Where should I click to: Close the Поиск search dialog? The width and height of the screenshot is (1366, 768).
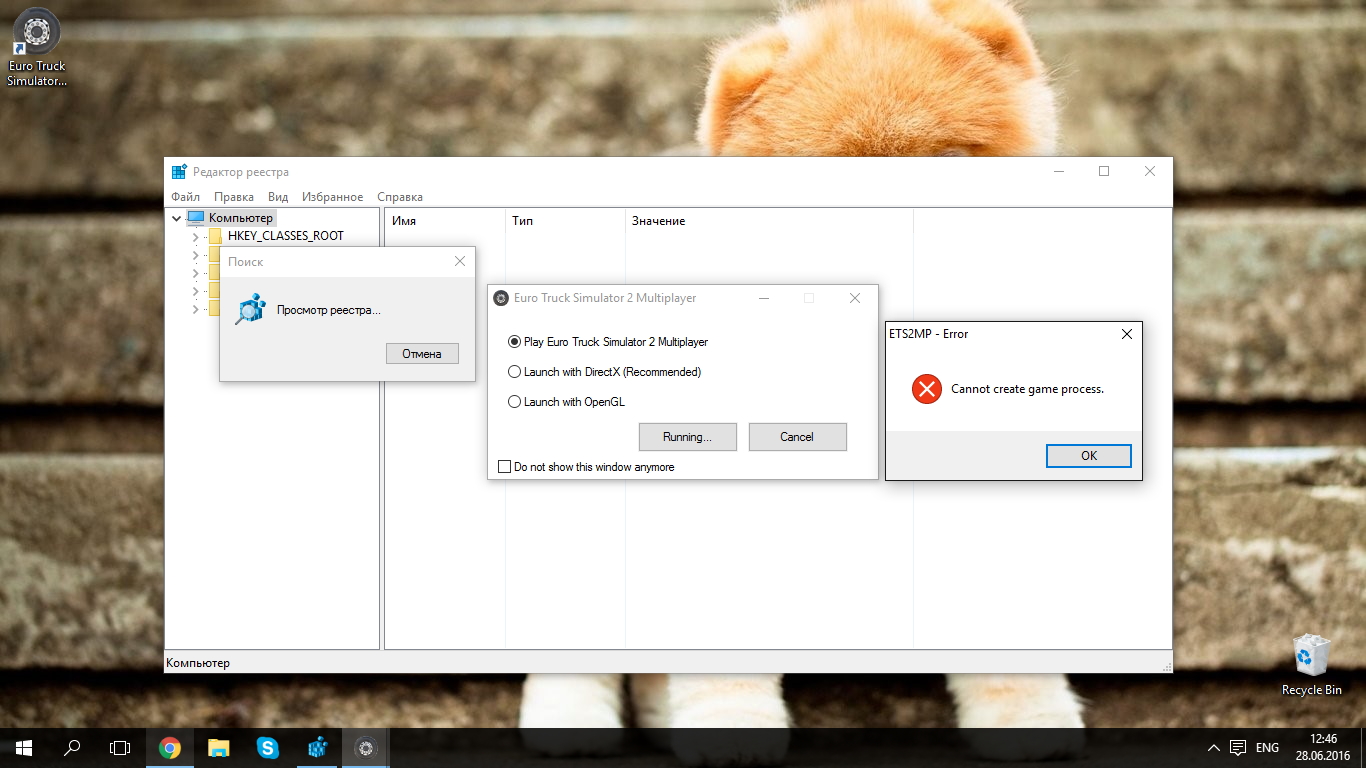pos(460,261)
